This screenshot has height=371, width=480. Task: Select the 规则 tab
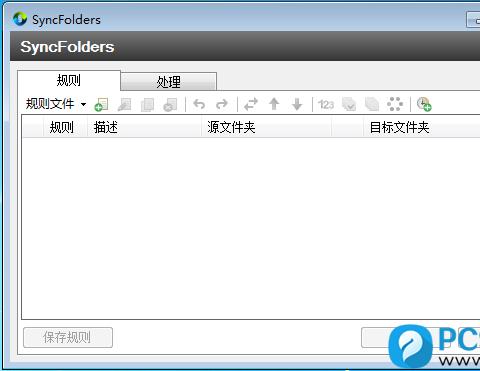click(69, 80)
